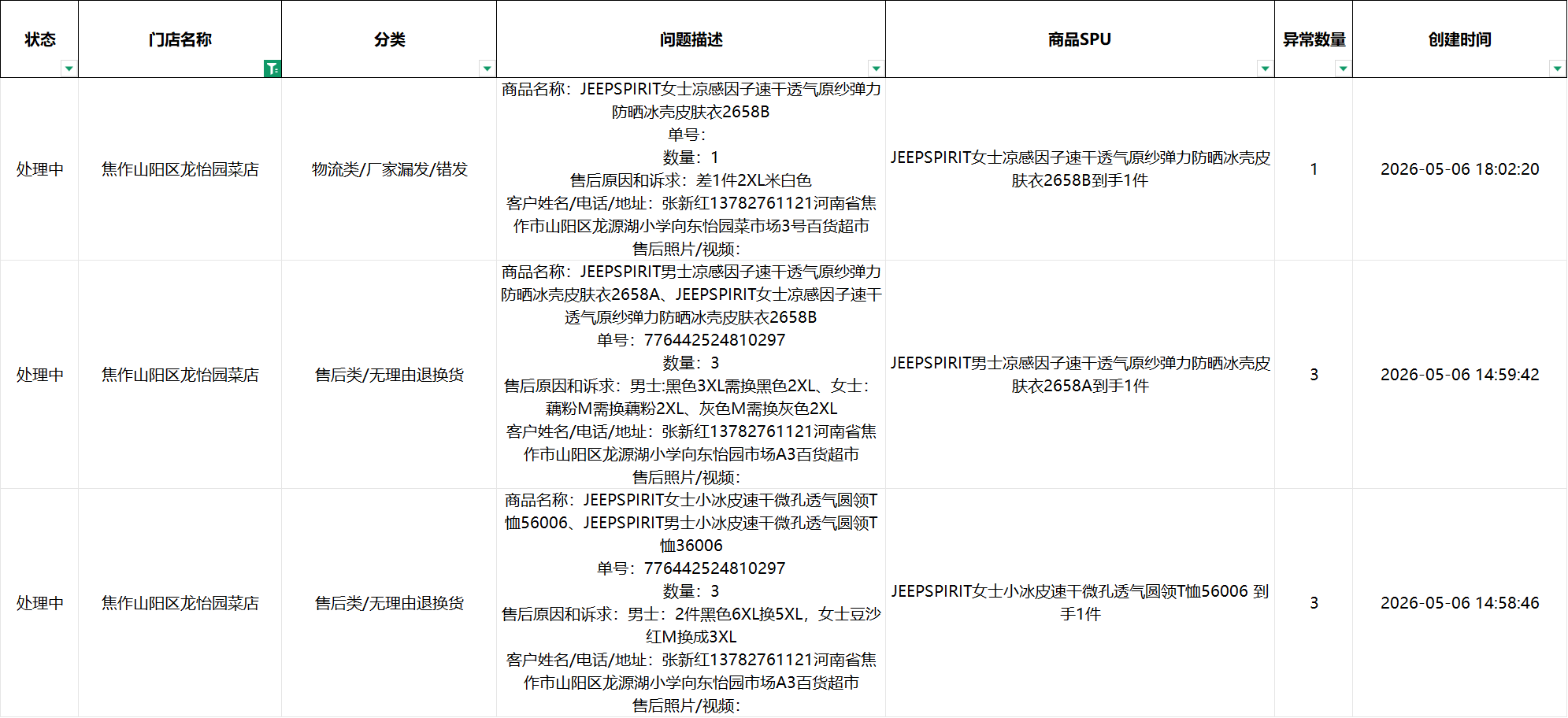
Task: Select the SPU cell containing T恤56006 到手1件
Action: coord(1080,603)
